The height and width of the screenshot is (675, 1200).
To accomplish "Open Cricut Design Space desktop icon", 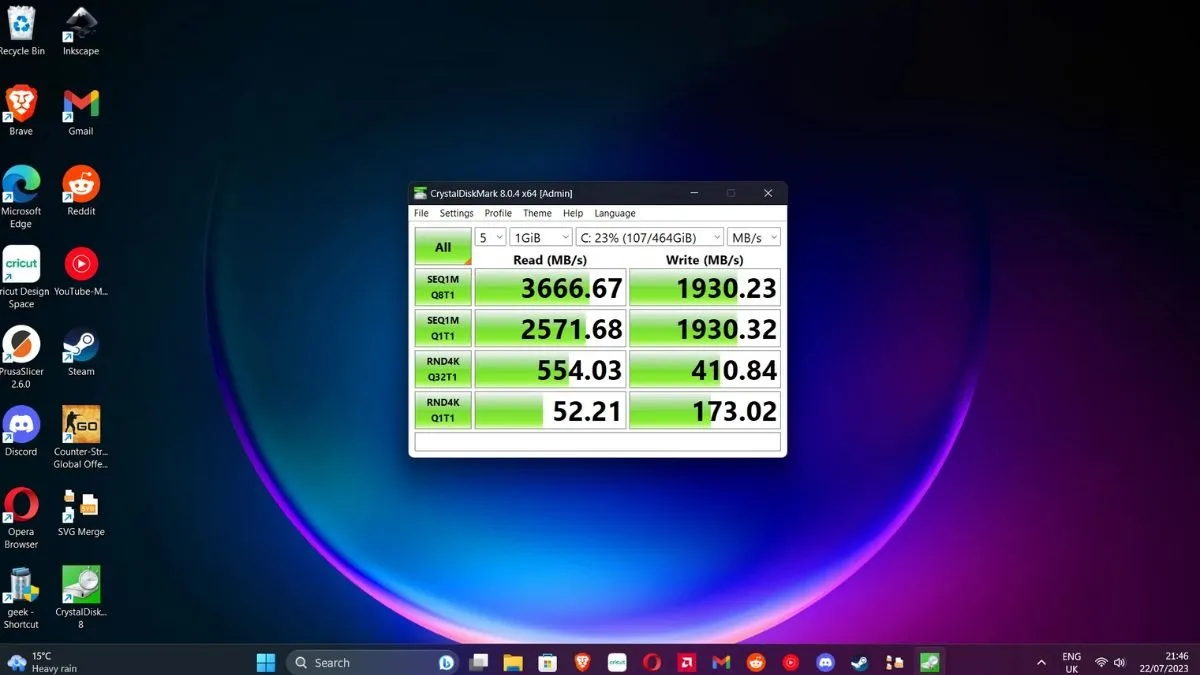I will click(21, 268).
